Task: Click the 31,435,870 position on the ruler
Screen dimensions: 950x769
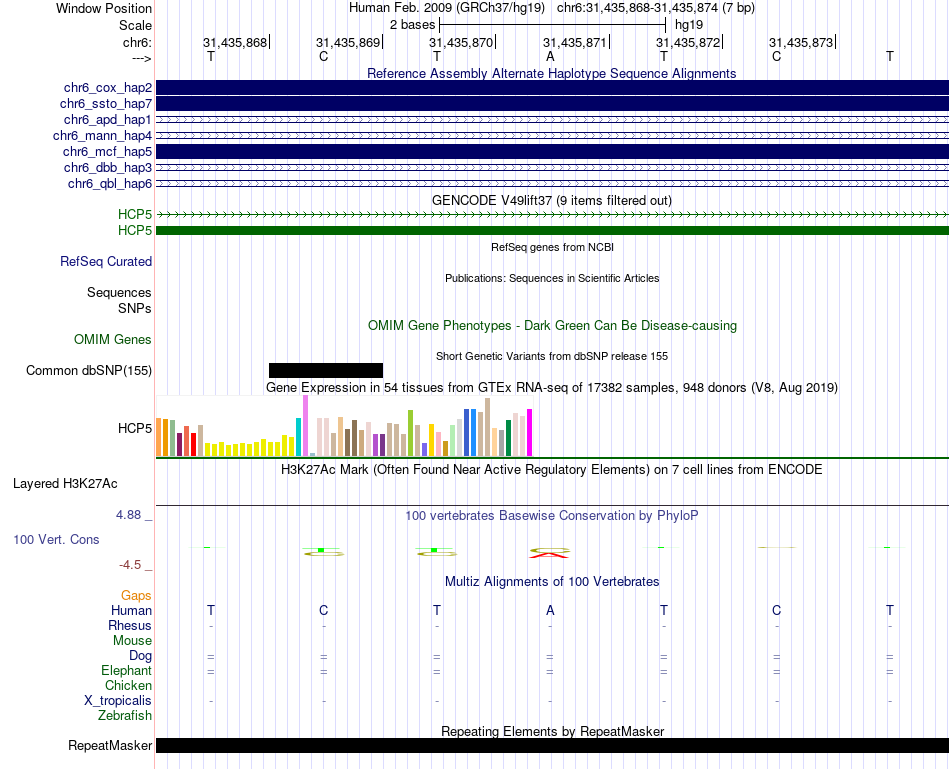Action: (461, 42)
